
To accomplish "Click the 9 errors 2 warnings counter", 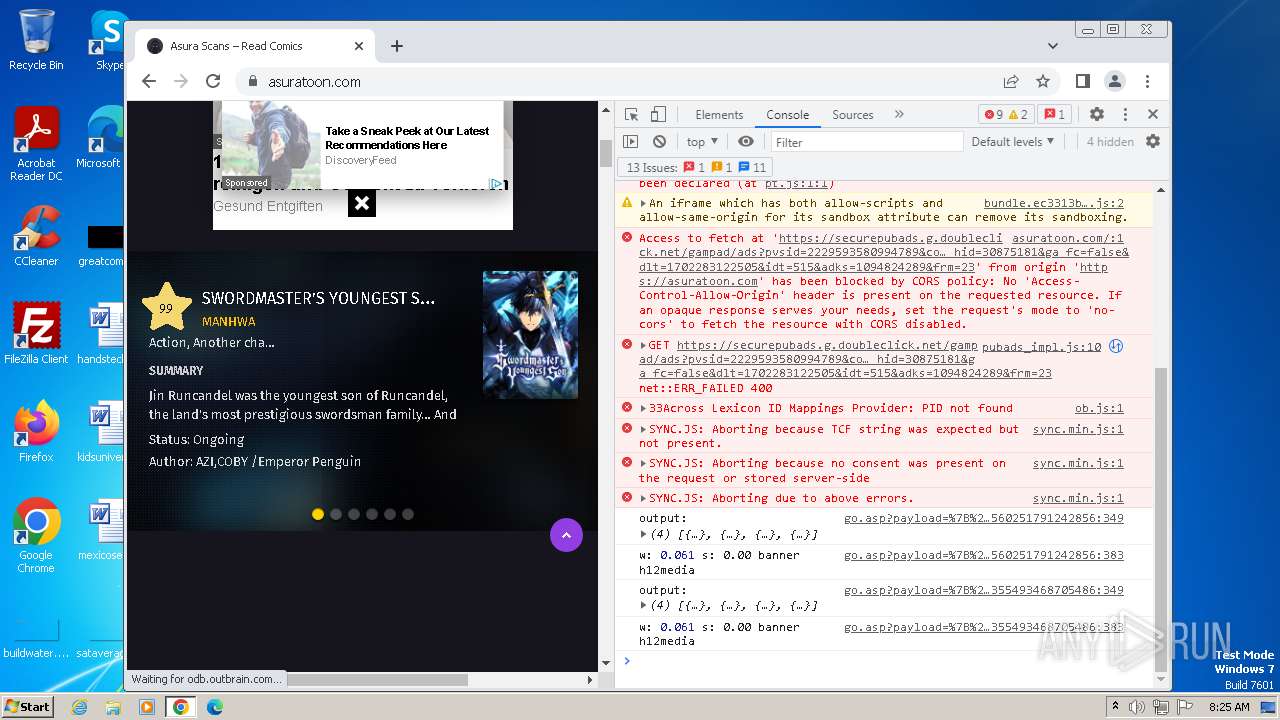I will 1006,114.
